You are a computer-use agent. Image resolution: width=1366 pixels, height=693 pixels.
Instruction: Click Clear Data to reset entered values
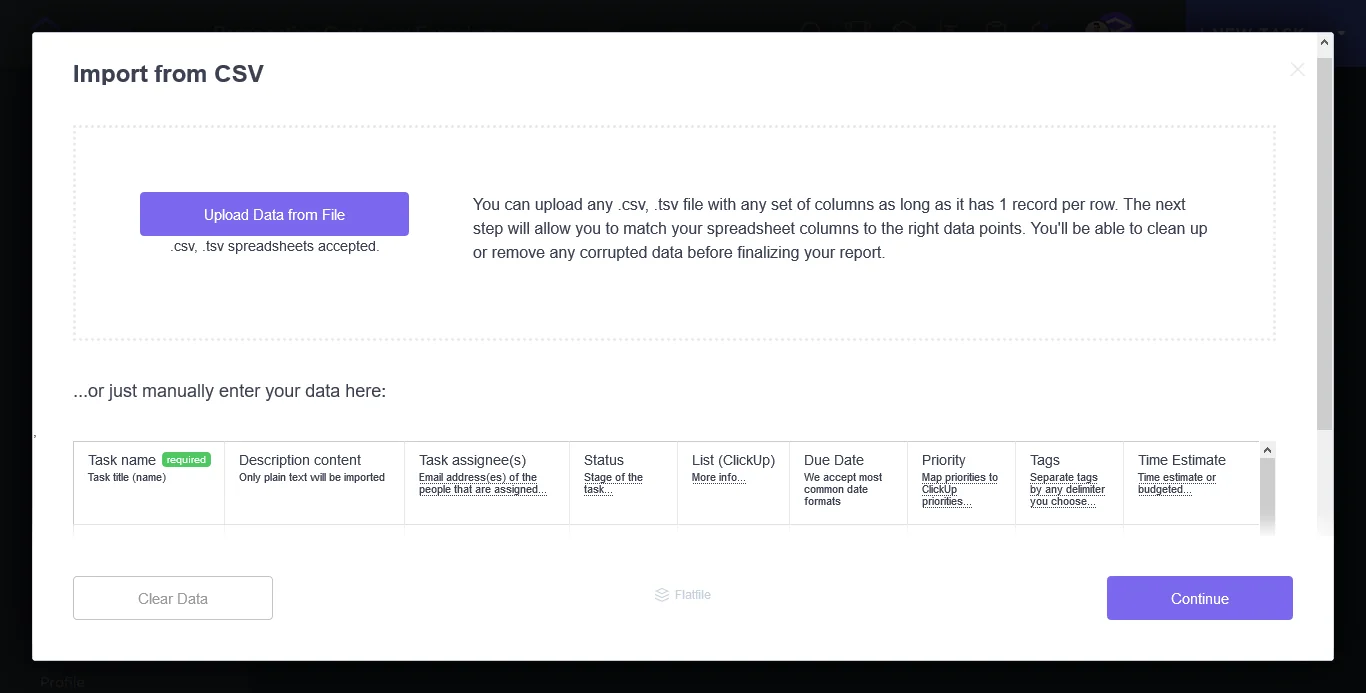pos(172,598)
